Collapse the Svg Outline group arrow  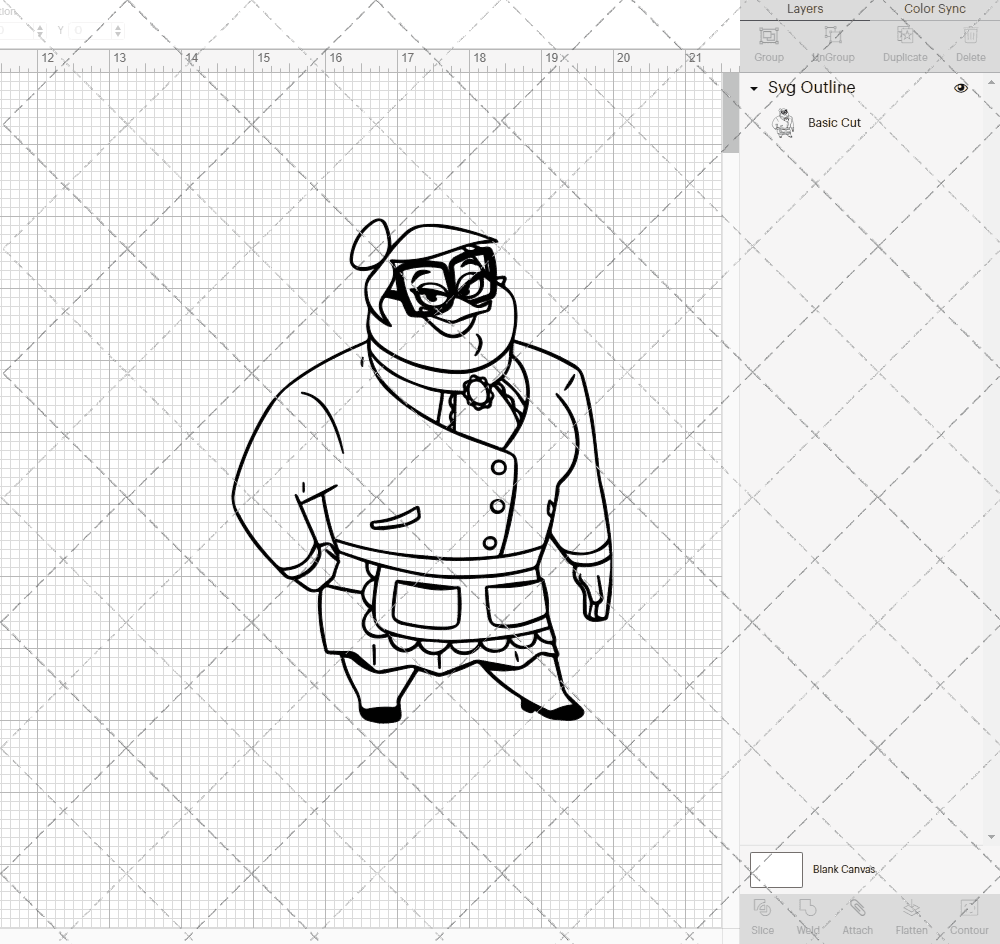[754, 89]
